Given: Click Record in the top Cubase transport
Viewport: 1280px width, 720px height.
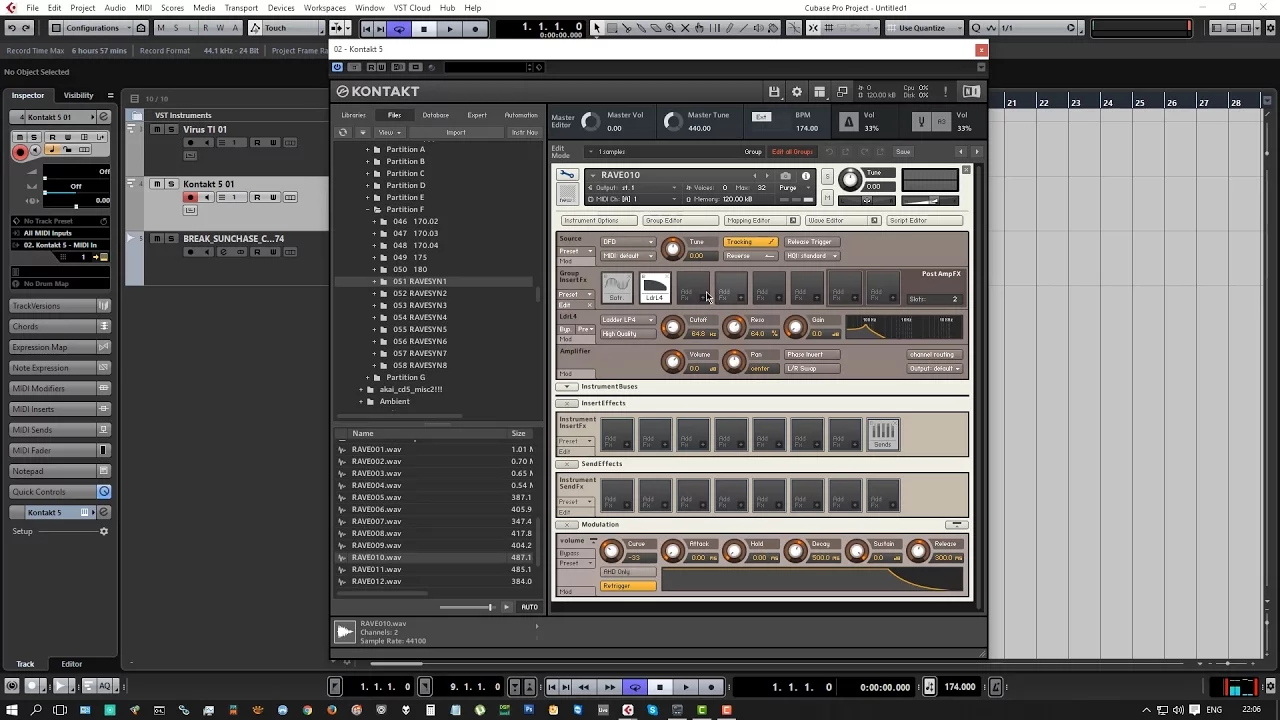Looking at the screenshot, I should (475, 28).
